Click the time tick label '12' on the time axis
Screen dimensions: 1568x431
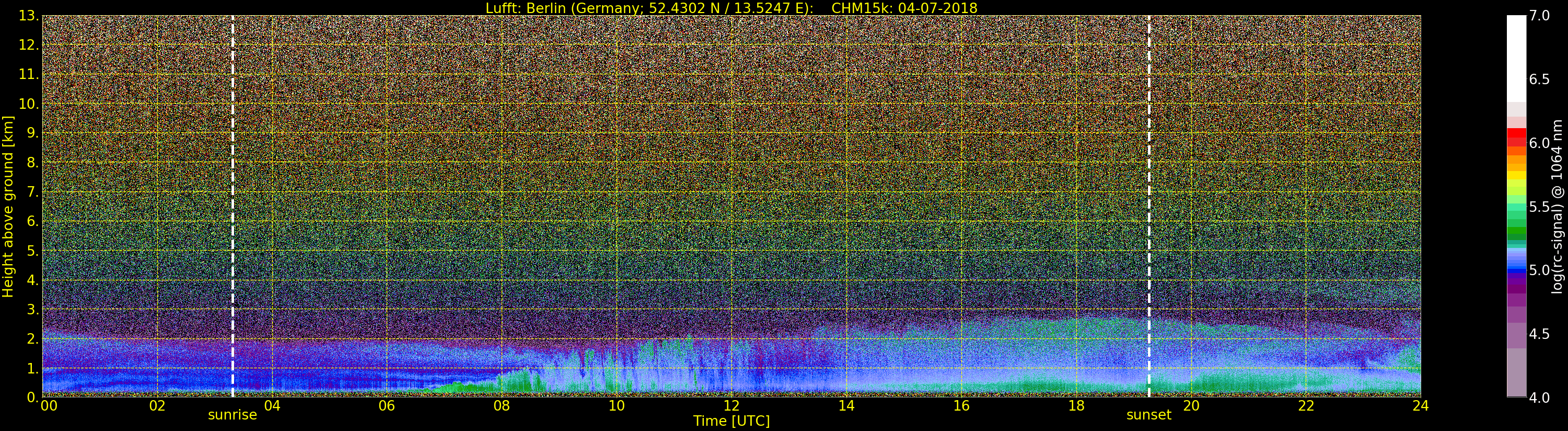(731, 405)
